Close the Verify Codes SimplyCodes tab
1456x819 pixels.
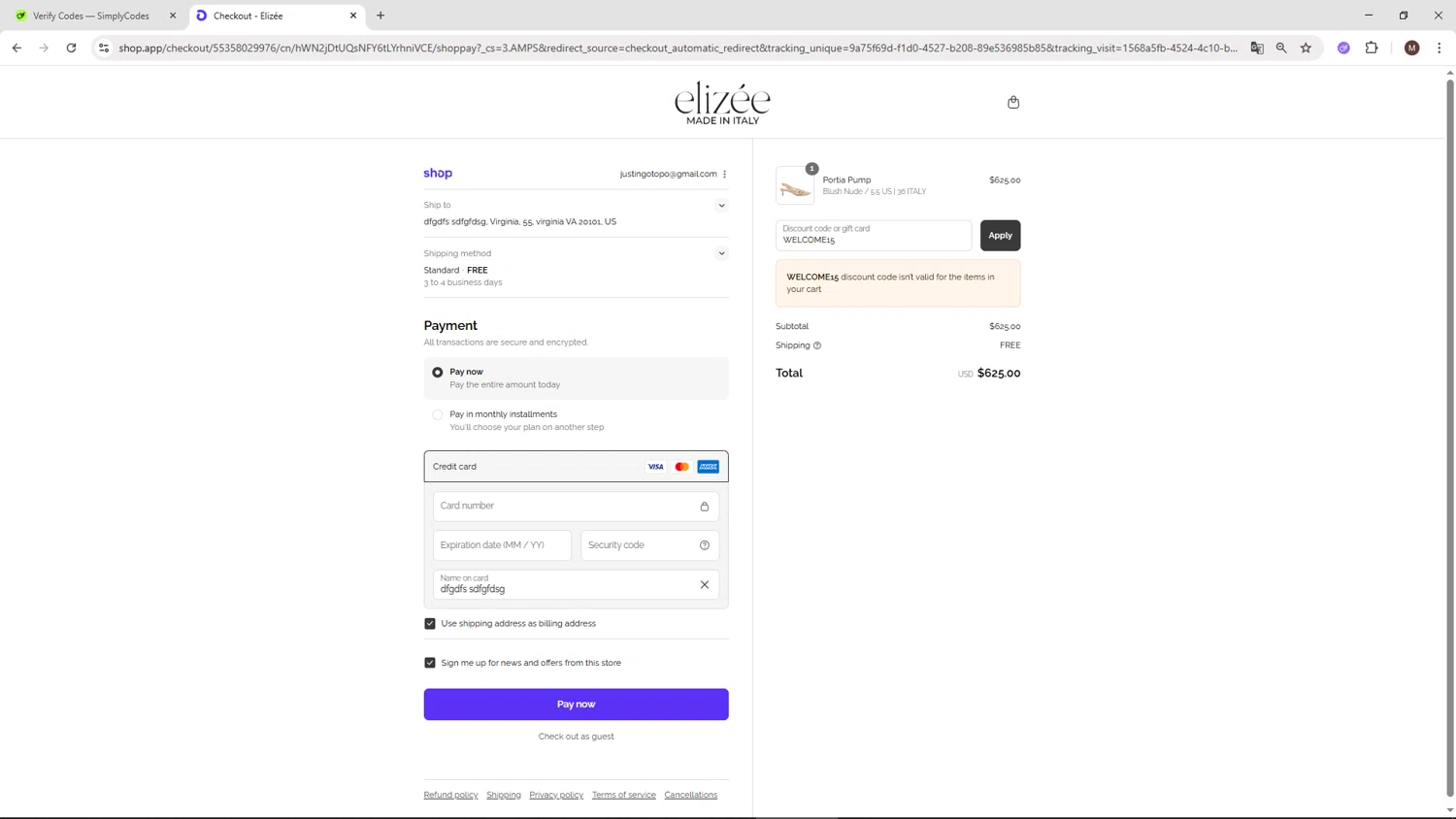point(173,16)
